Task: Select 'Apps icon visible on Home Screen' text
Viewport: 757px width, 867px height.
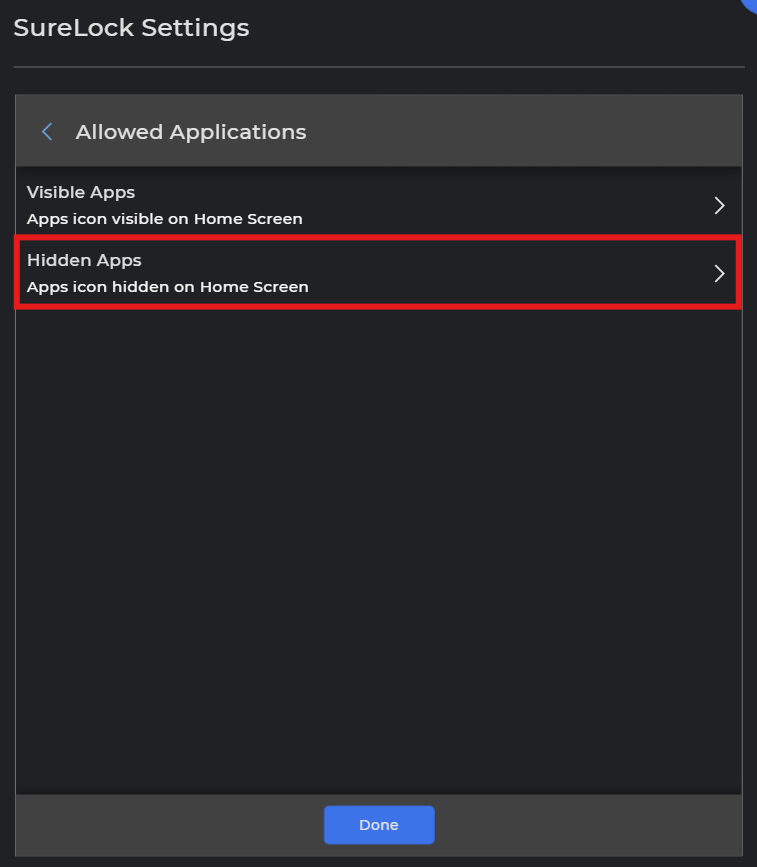Action: 164,219
